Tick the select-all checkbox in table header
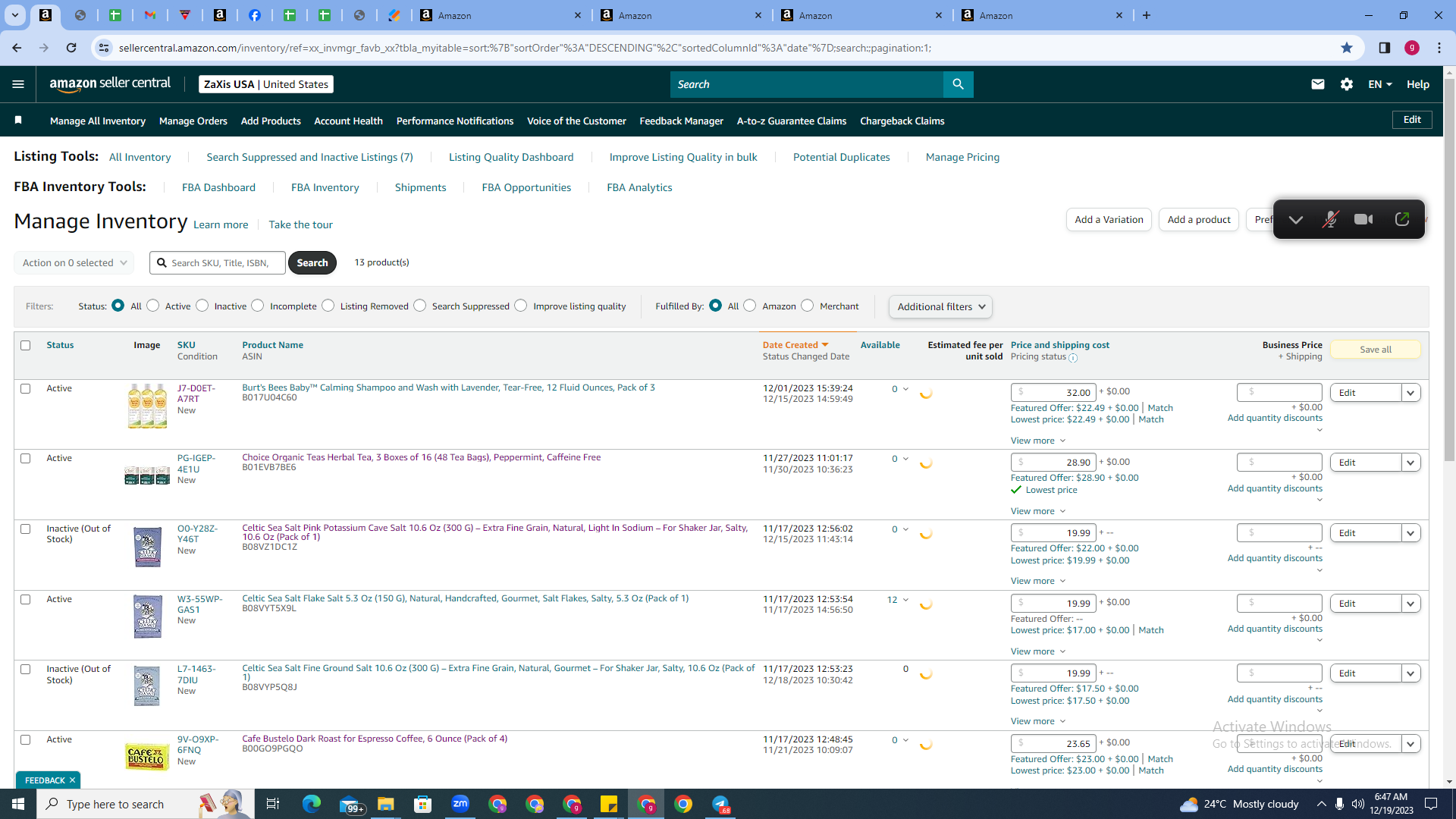The width and height of the screenshot is (1456, 819). coord(26,345)
